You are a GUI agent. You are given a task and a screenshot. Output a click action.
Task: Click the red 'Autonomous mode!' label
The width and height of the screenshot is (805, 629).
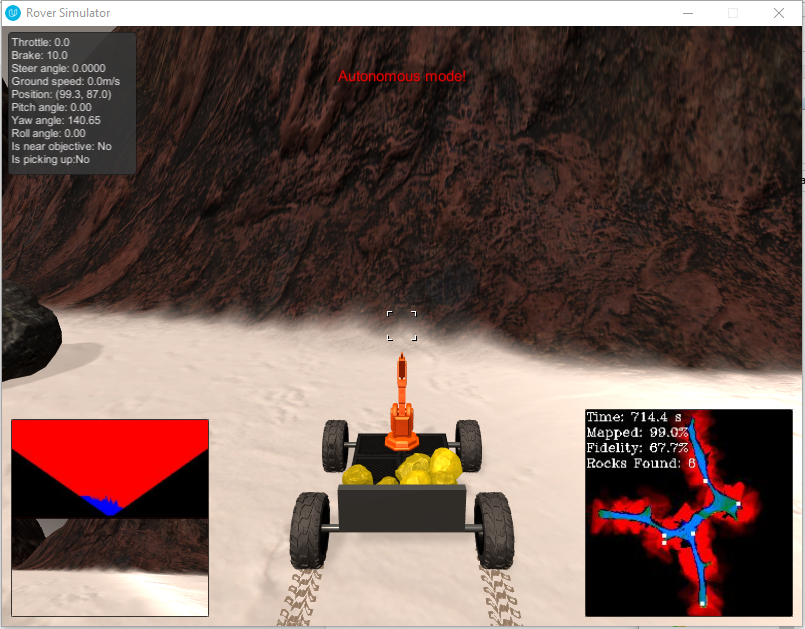pyautogui.click(x=401, y=77)
